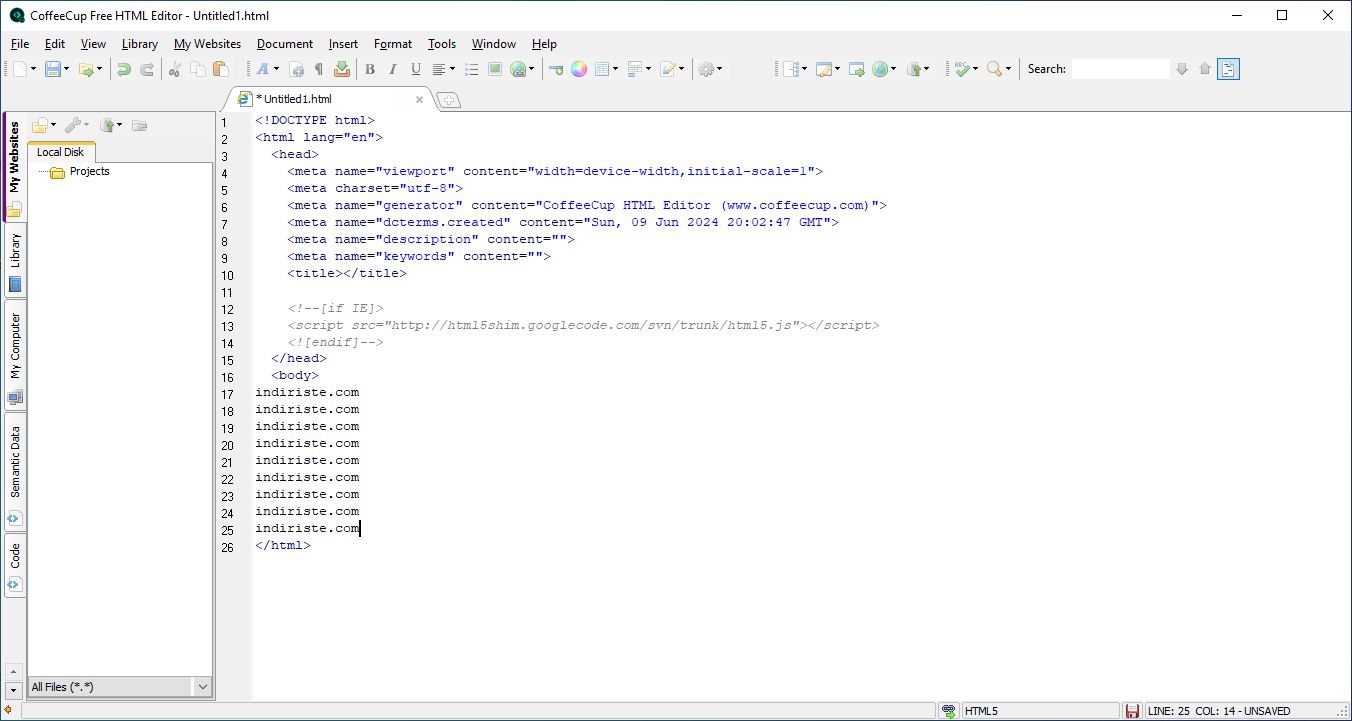The height and width of the screenshot is (721, 1352).
Task: Insert a bulleted list
Action: pyautogui.click(x=472, y=69)
